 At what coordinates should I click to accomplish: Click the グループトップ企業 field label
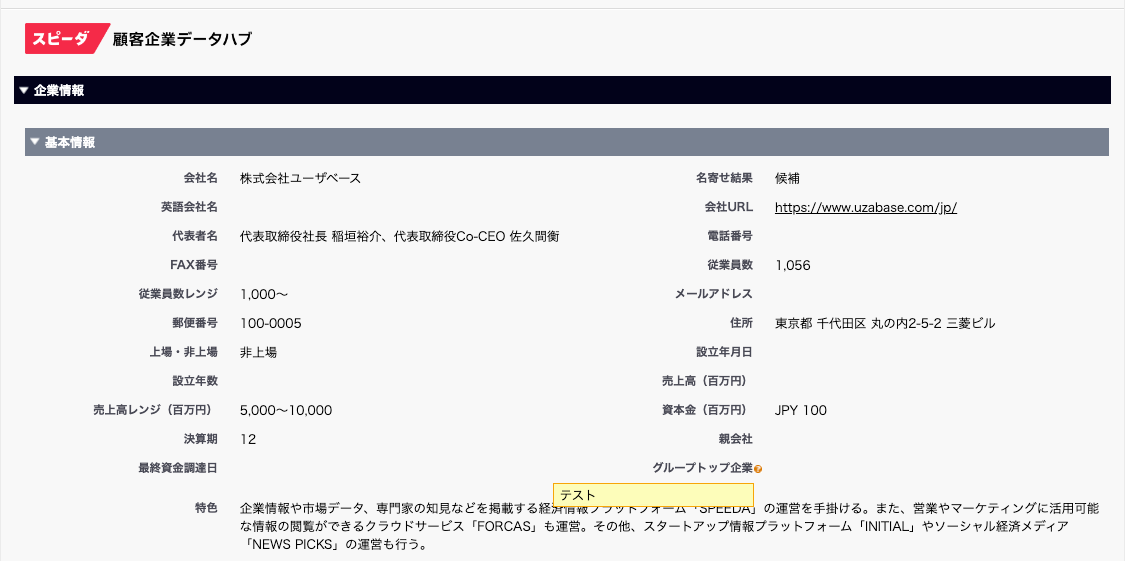(701, 468)
